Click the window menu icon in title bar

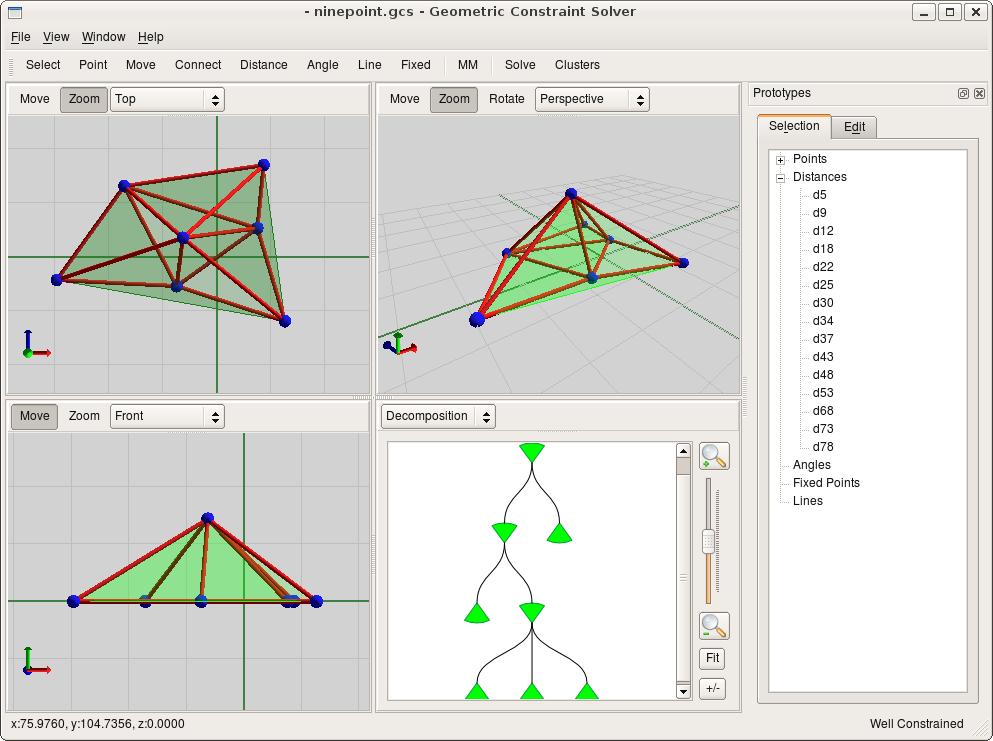point(15,12)
